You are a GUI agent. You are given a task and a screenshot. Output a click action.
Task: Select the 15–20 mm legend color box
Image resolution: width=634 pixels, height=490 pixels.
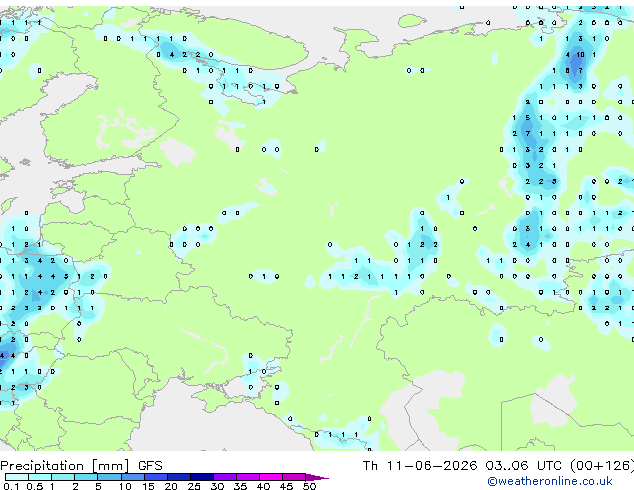pyautogui.click(x=156, y=477)
